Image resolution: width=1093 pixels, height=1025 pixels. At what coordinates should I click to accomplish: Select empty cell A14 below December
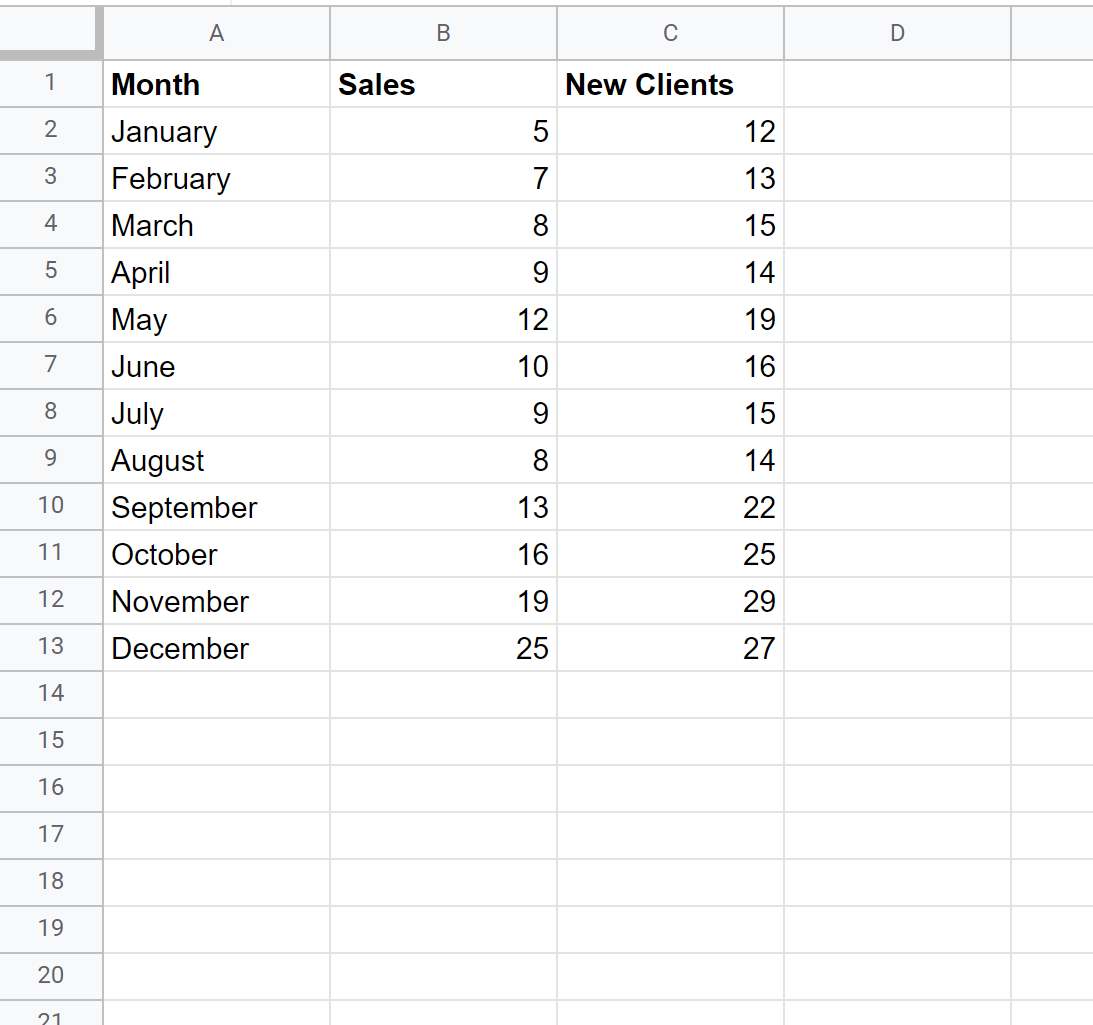(x=216, y=695)
